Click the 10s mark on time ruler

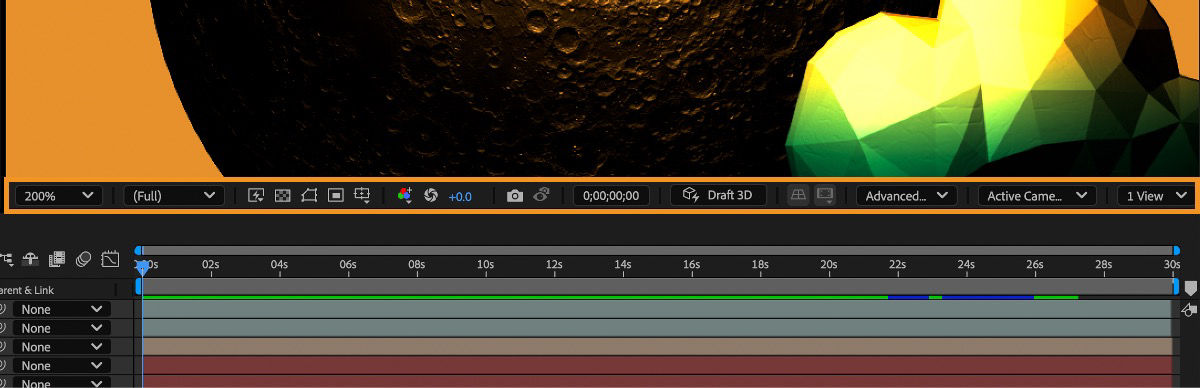tap(485, 264)
